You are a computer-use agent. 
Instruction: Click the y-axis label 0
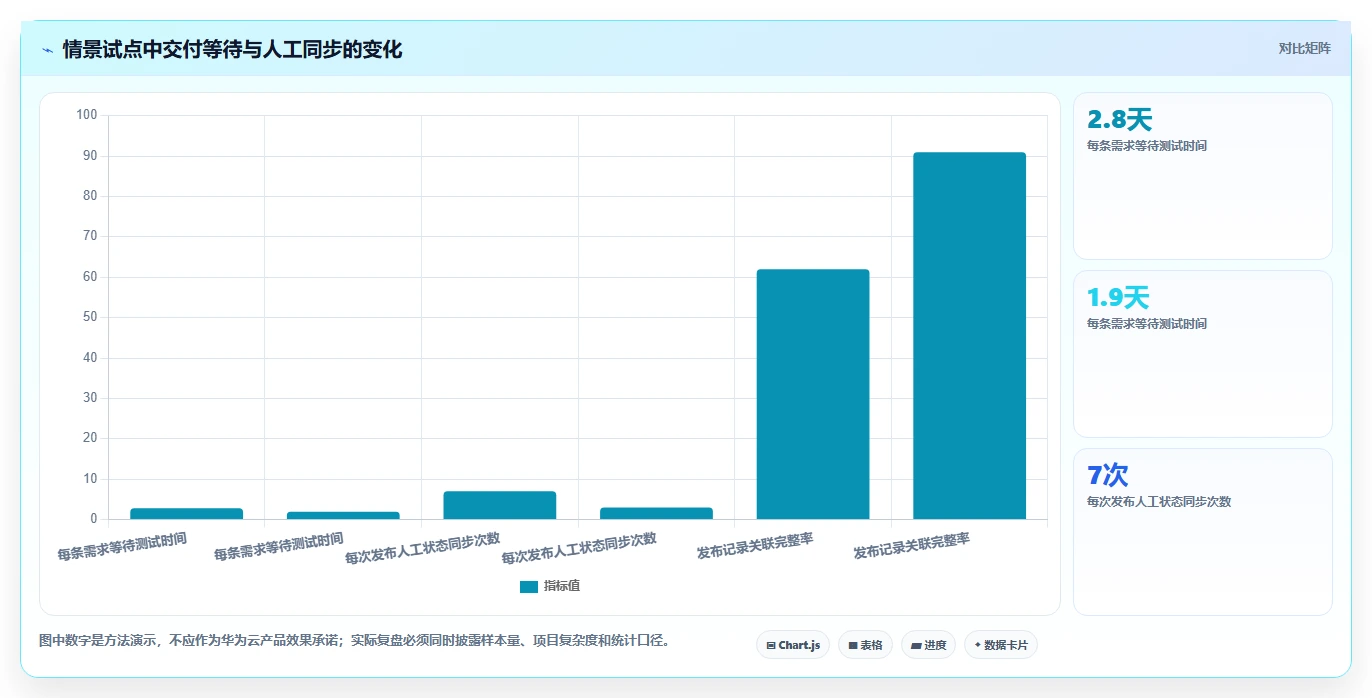click(94, 519)
